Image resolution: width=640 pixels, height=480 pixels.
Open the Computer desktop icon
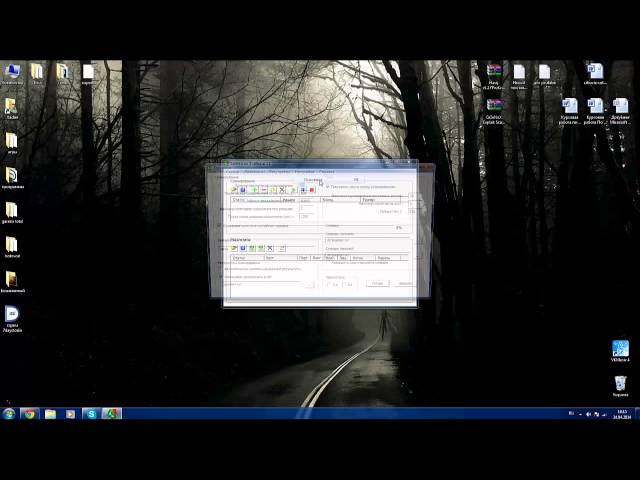tap(12, 74)
